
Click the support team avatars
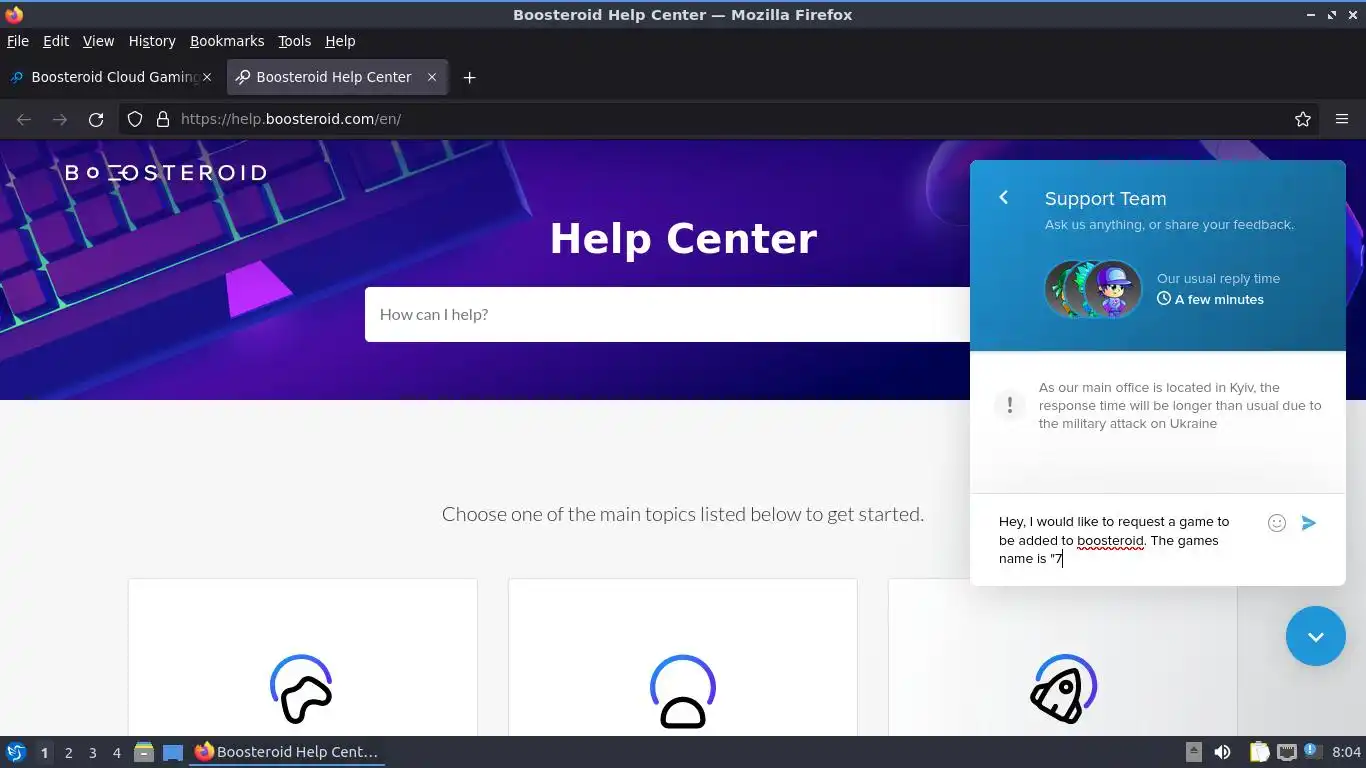[x=1093, y=289]
